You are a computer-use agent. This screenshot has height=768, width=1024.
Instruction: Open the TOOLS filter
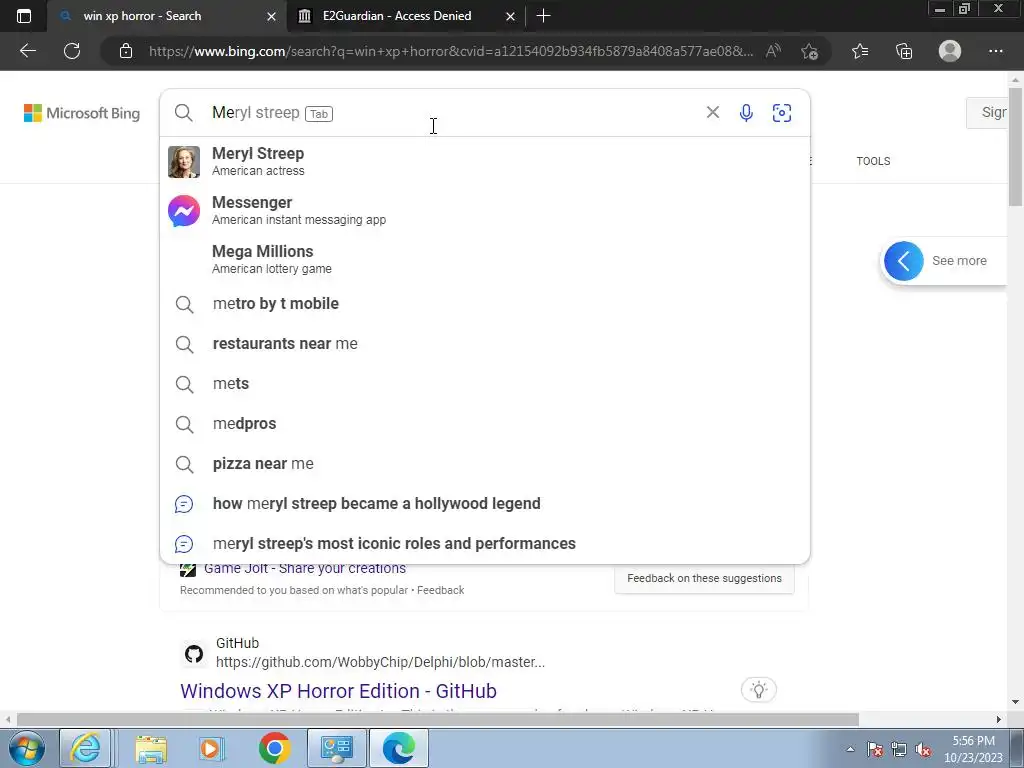pos(873,161)
